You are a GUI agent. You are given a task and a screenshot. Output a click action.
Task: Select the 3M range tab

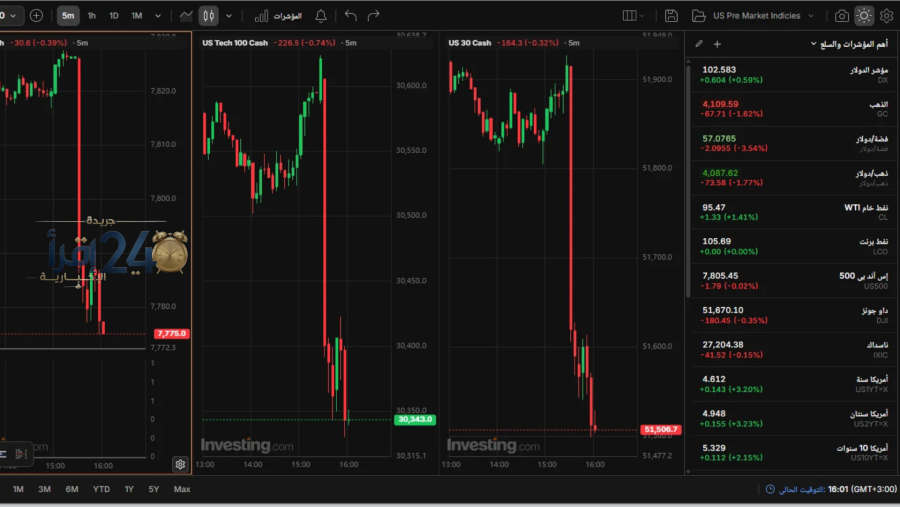44,489
